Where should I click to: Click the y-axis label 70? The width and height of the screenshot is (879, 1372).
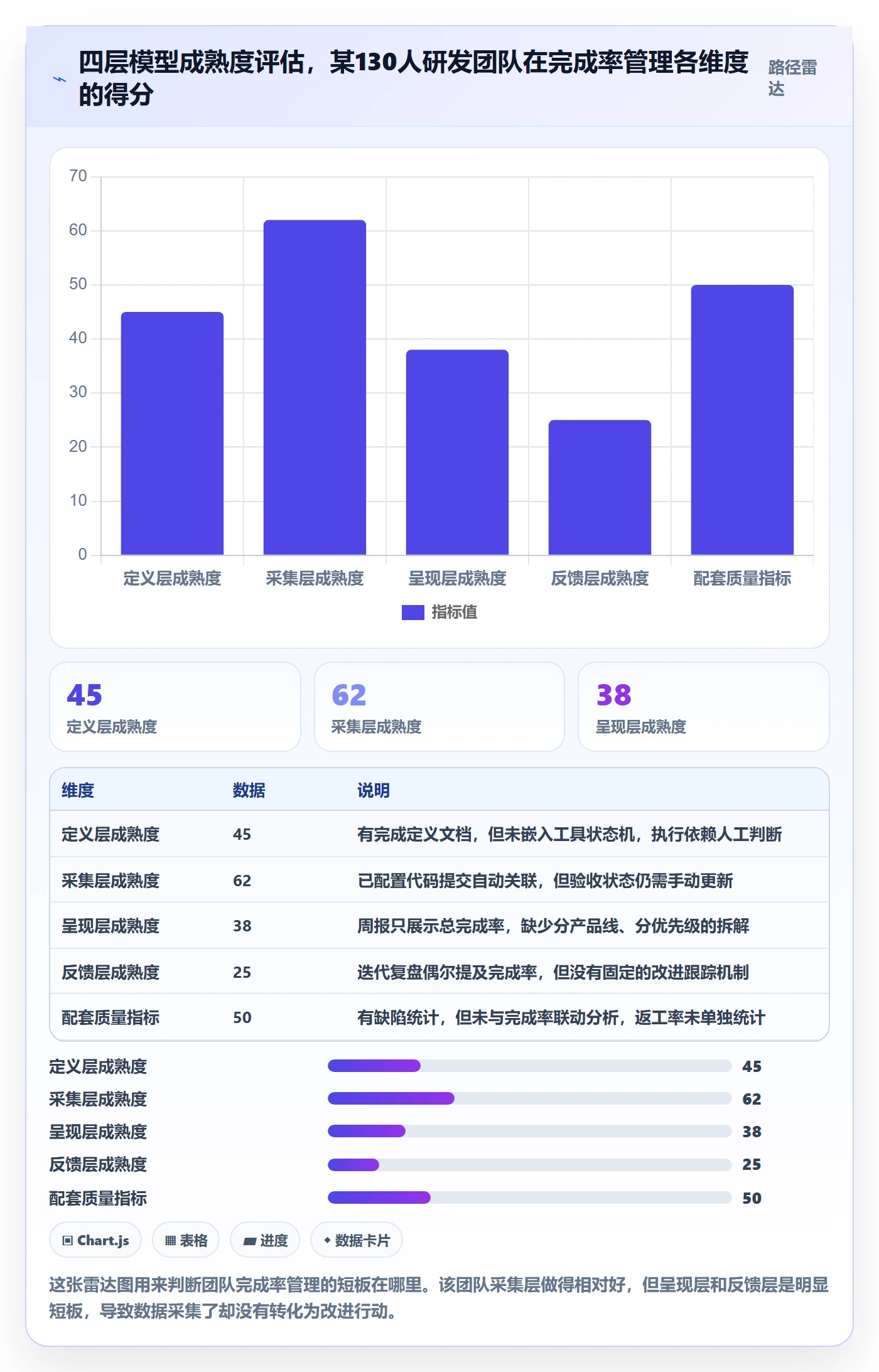pyautogui.click(x=78, y=176)
